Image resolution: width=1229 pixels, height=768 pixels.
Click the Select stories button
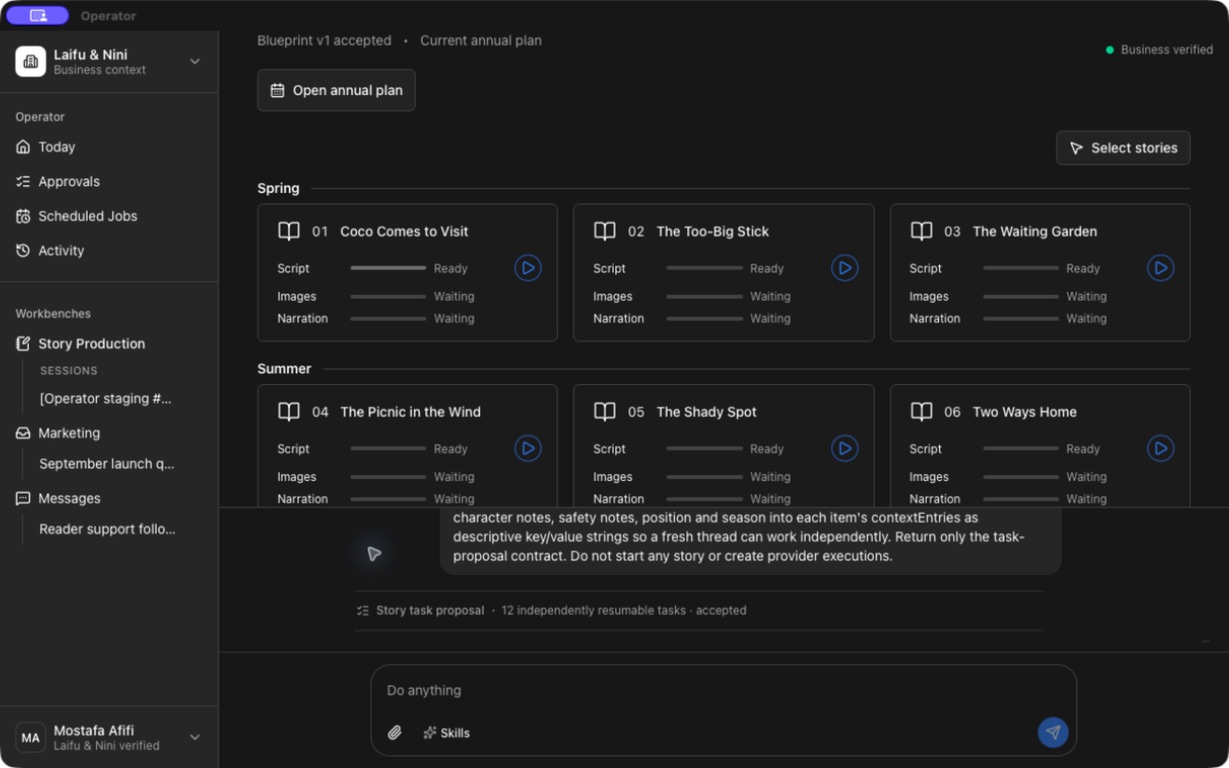1123,148
